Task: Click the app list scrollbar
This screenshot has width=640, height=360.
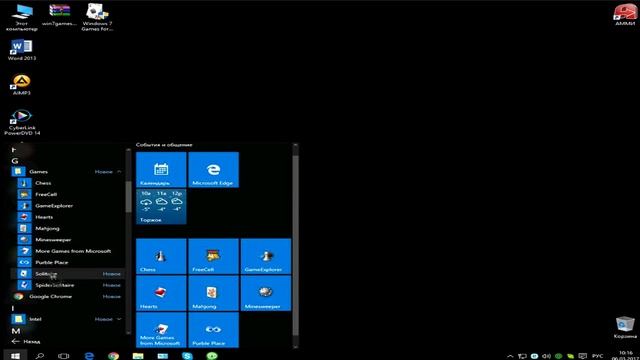Action: click(129, 198)
